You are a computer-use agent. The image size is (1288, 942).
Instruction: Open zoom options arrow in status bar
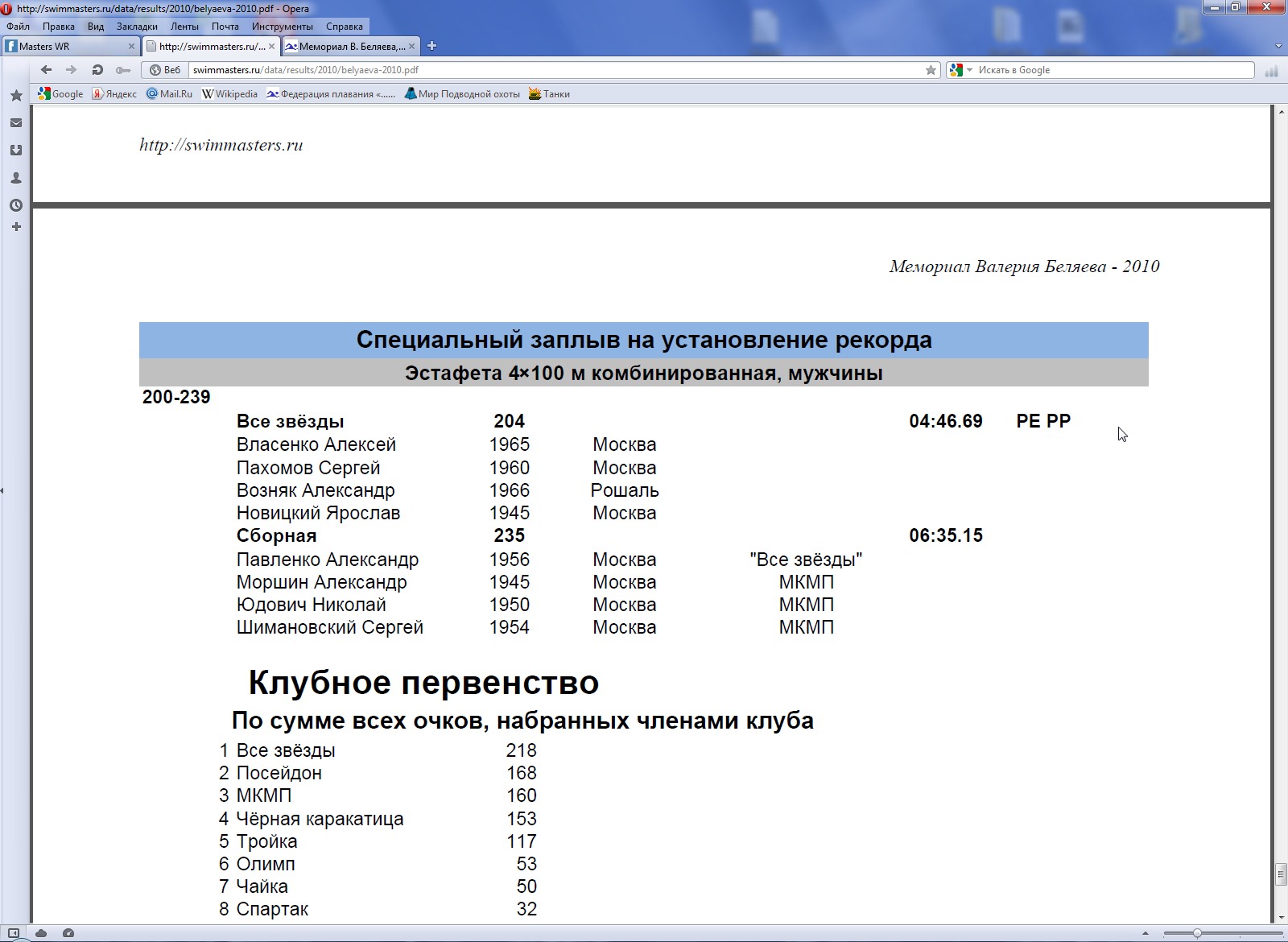click(x=1146, y=934)
